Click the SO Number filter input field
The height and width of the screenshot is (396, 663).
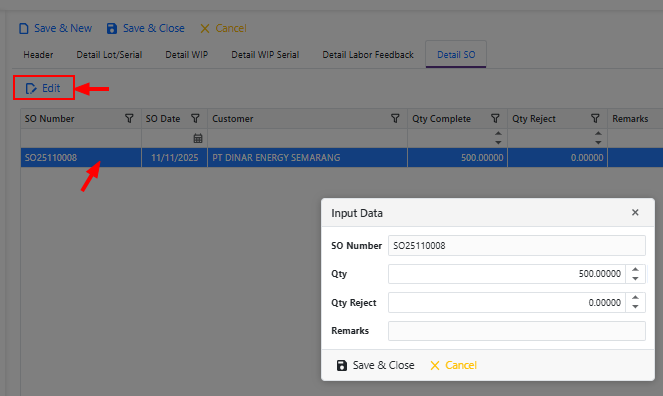coord(81,138)
